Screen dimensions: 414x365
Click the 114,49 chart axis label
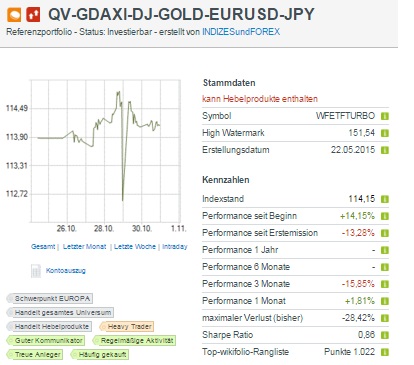[17, 108]
